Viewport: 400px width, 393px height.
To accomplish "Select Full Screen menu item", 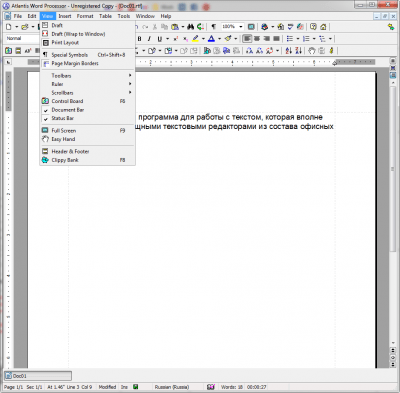I will (x=88, y=131).
